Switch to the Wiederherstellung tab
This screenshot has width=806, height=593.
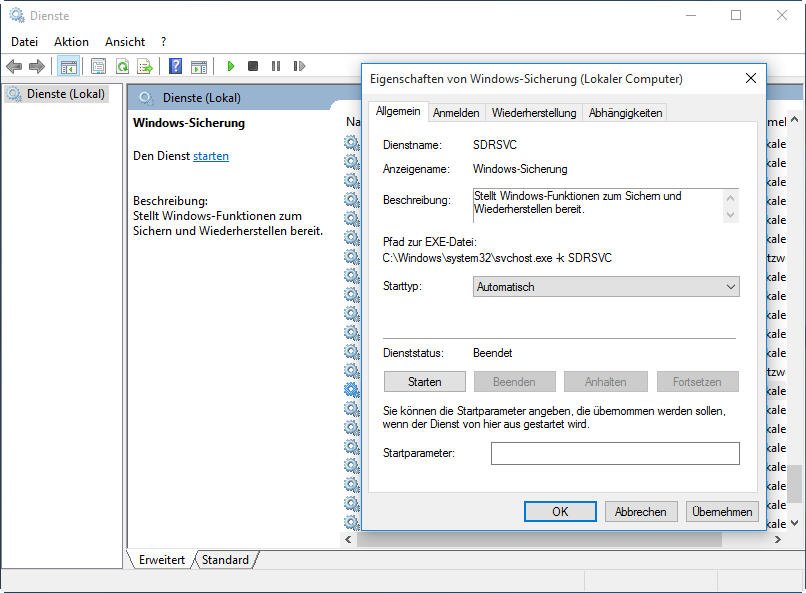coord(534,113)
